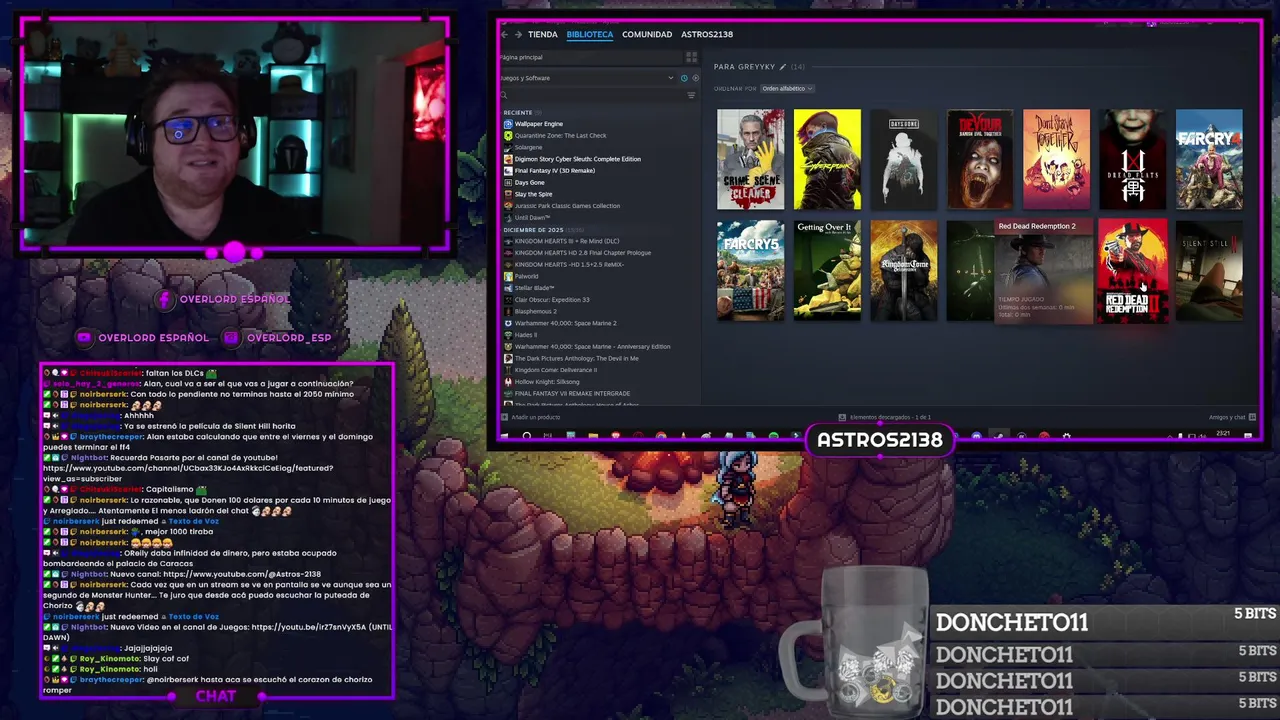This screenshot has width=1280, height=720.
Task: Select Stellar Blade entry
Action: click(x=534, y=288)
